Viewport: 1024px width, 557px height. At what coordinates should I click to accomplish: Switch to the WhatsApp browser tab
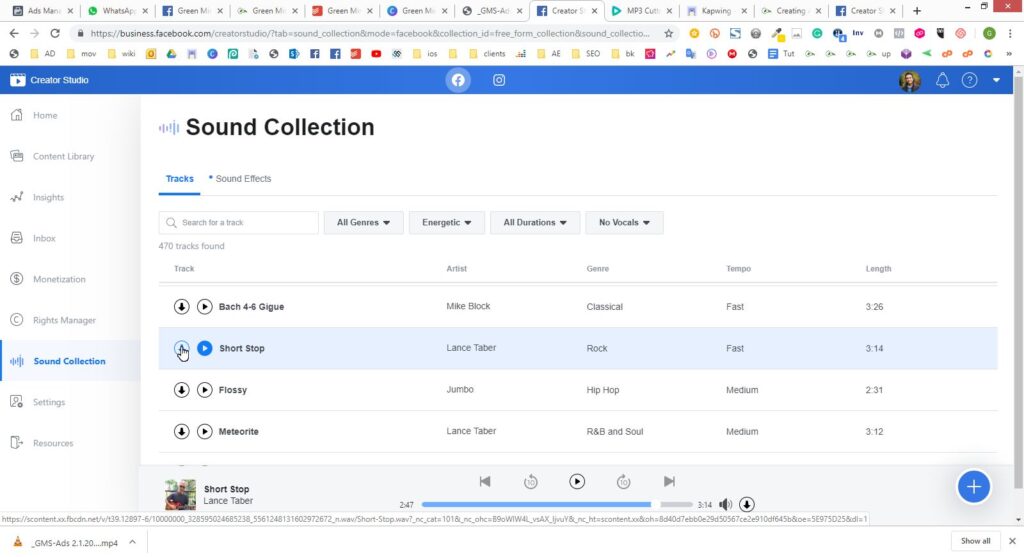click(x=119, y=10)
